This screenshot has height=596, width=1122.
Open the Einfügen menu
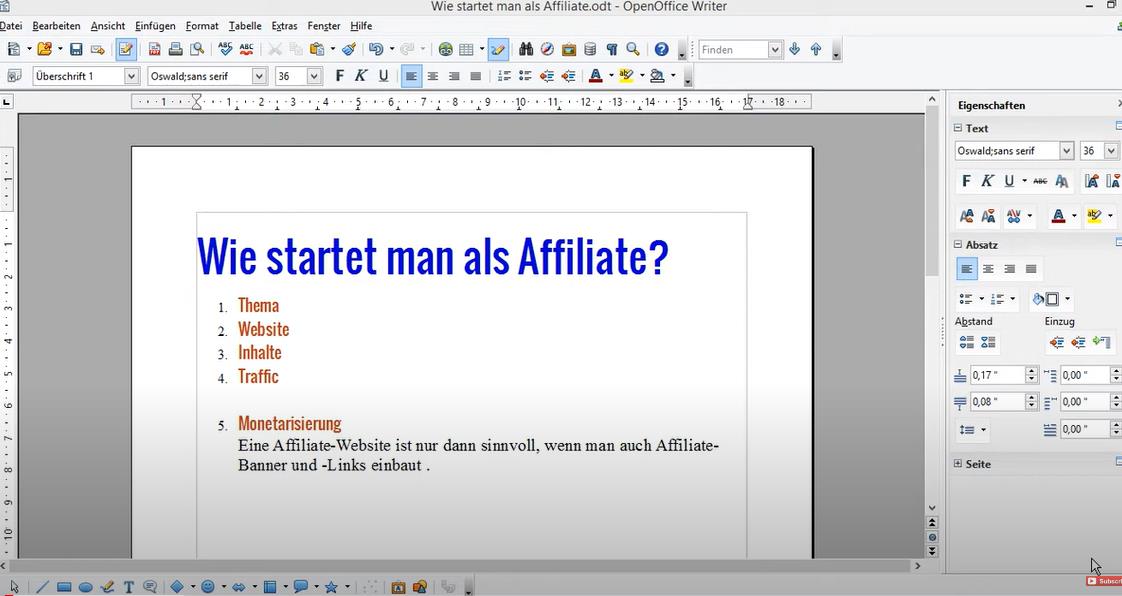pos(155,26)
